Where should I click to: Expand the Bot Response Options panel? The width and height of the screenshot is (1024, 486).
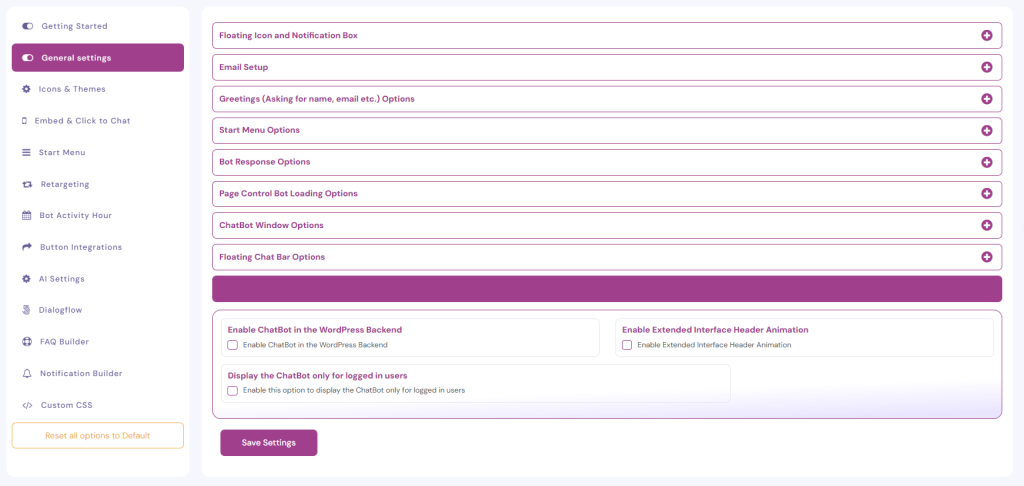(986, 162)
